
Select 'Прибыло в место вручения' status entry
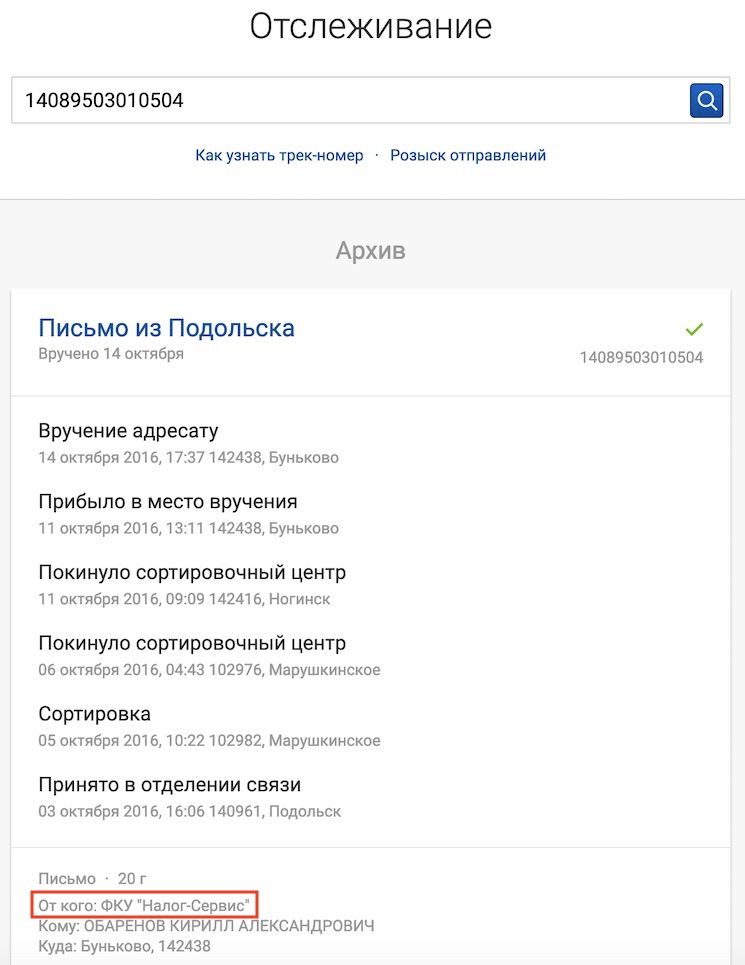point(188,514)
